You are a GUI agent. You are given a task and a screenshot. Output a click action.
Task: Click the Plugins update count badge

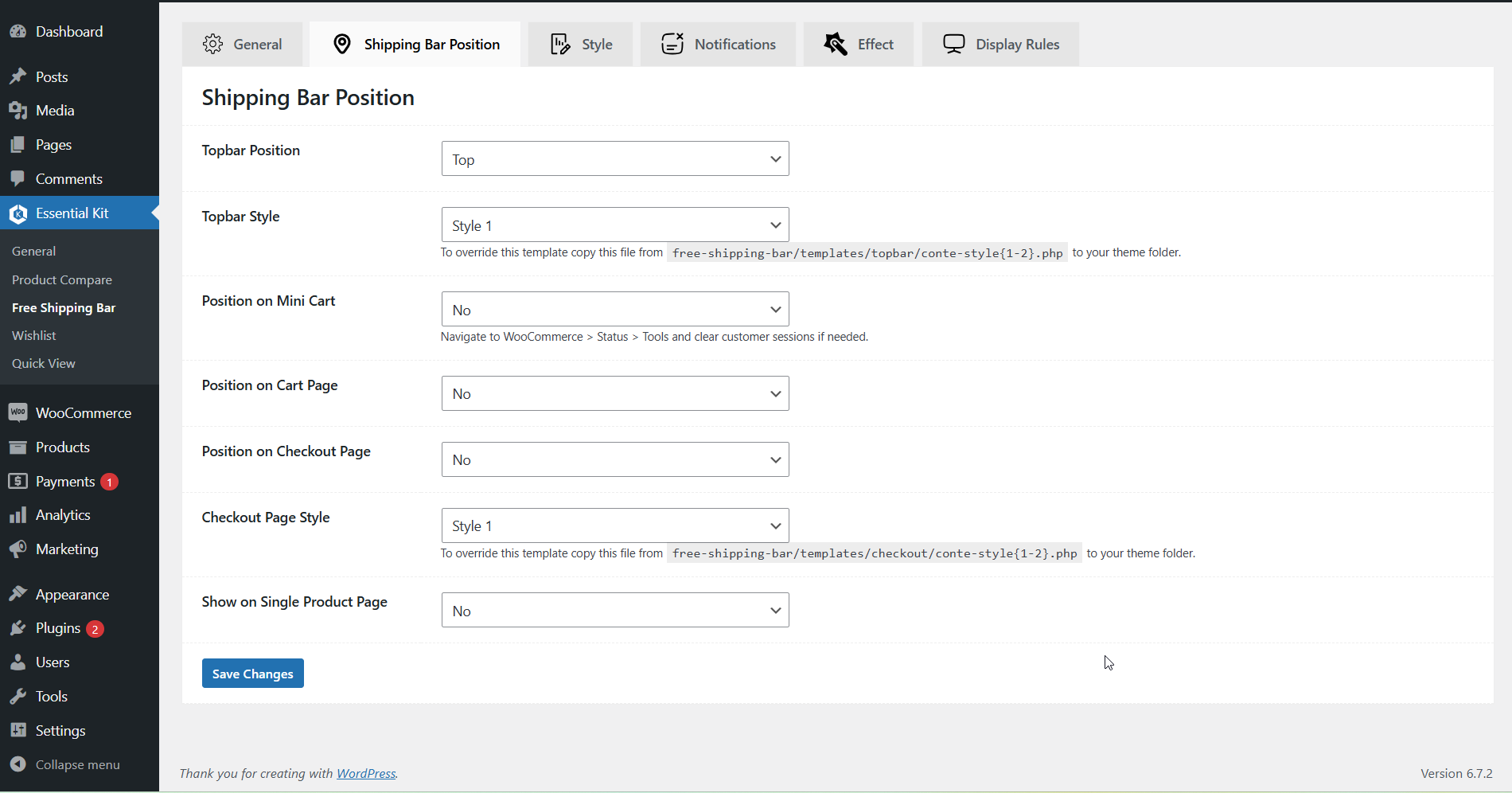tap(95, 629)
